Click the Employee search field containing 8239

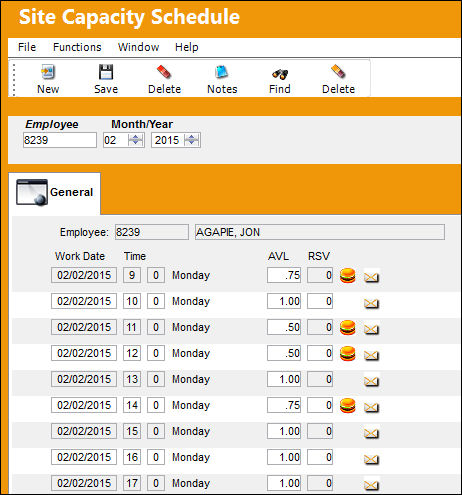point(60,140)
